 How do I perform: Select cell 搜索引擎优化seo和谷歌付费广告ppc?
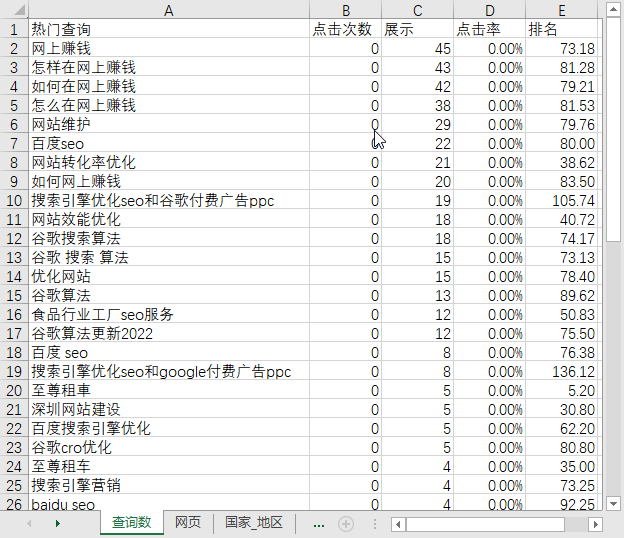click(169, 200)
